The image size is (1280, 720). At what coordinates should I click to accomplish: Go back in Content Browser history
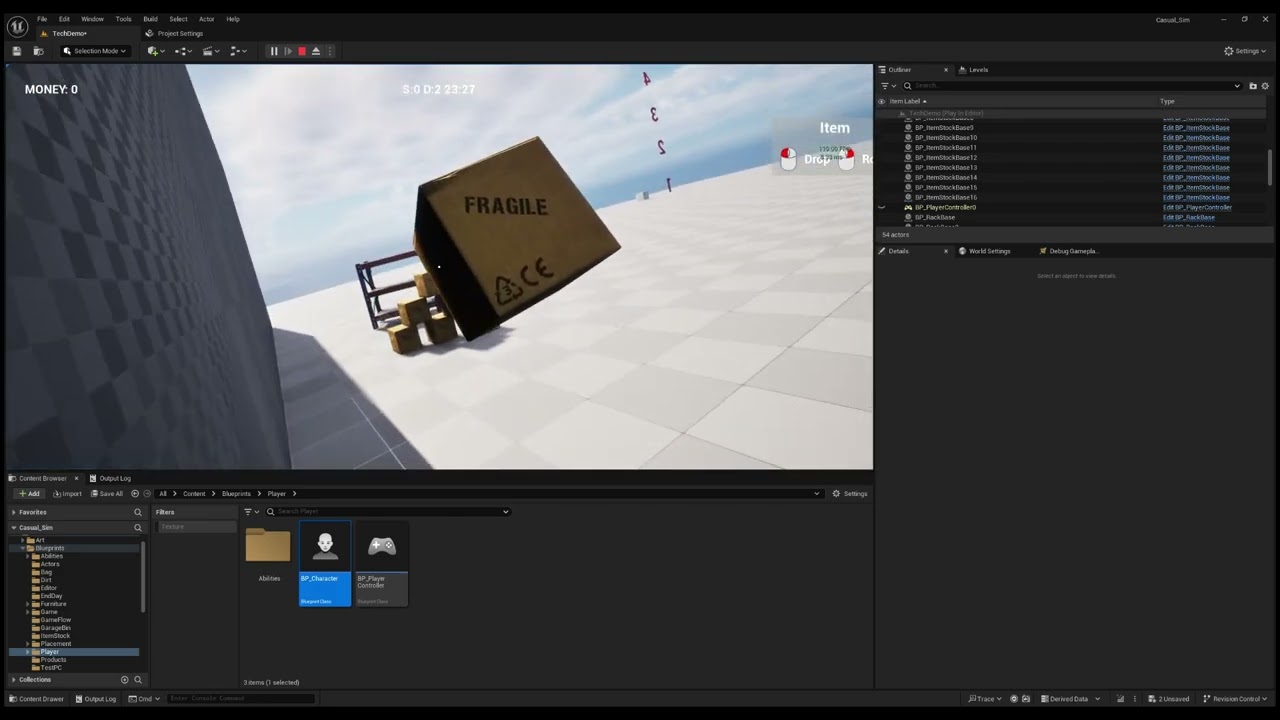135,493
